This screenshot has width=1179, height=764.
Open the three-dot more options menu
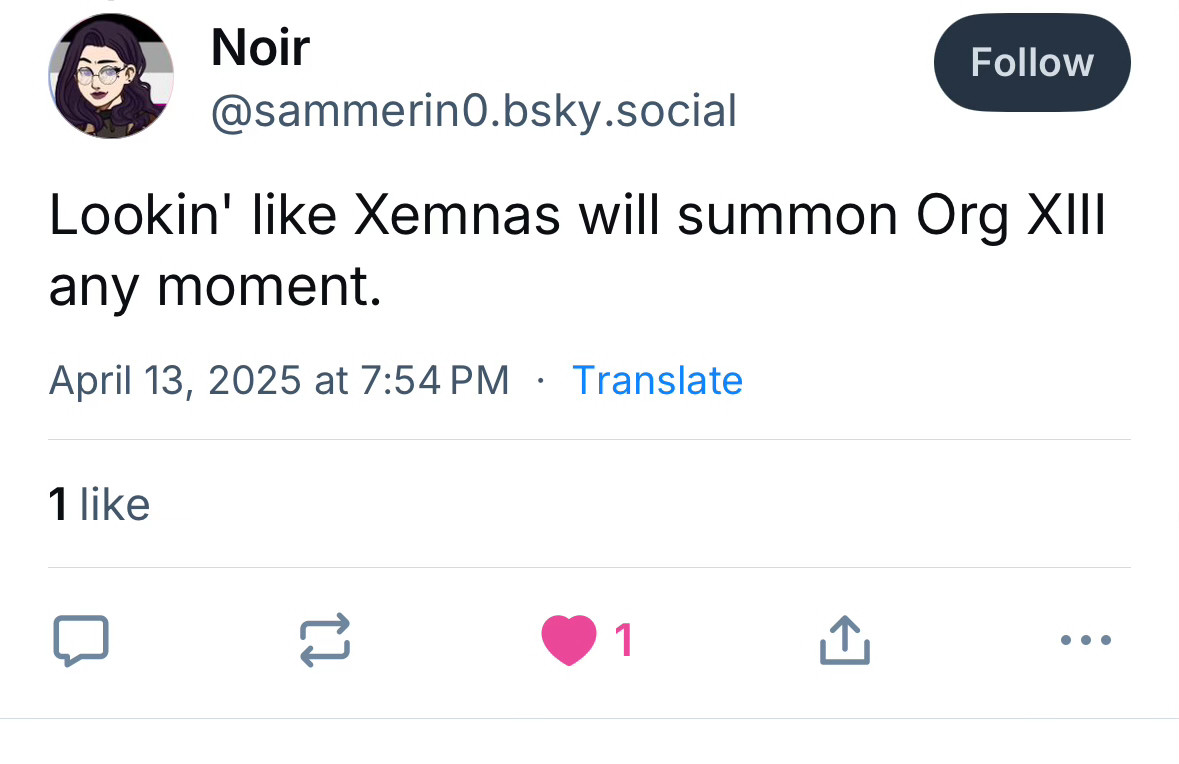point(1086,641)
